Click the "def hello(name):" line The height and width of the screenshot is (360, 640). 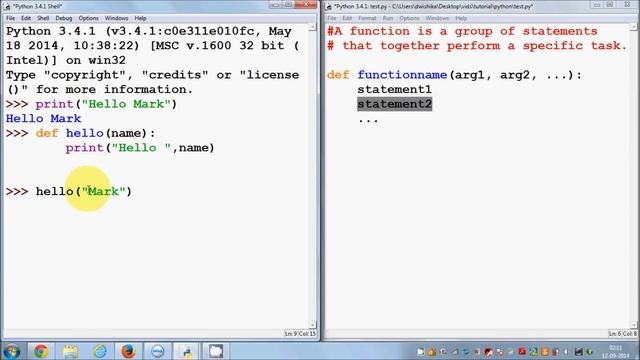coord(80,133)
